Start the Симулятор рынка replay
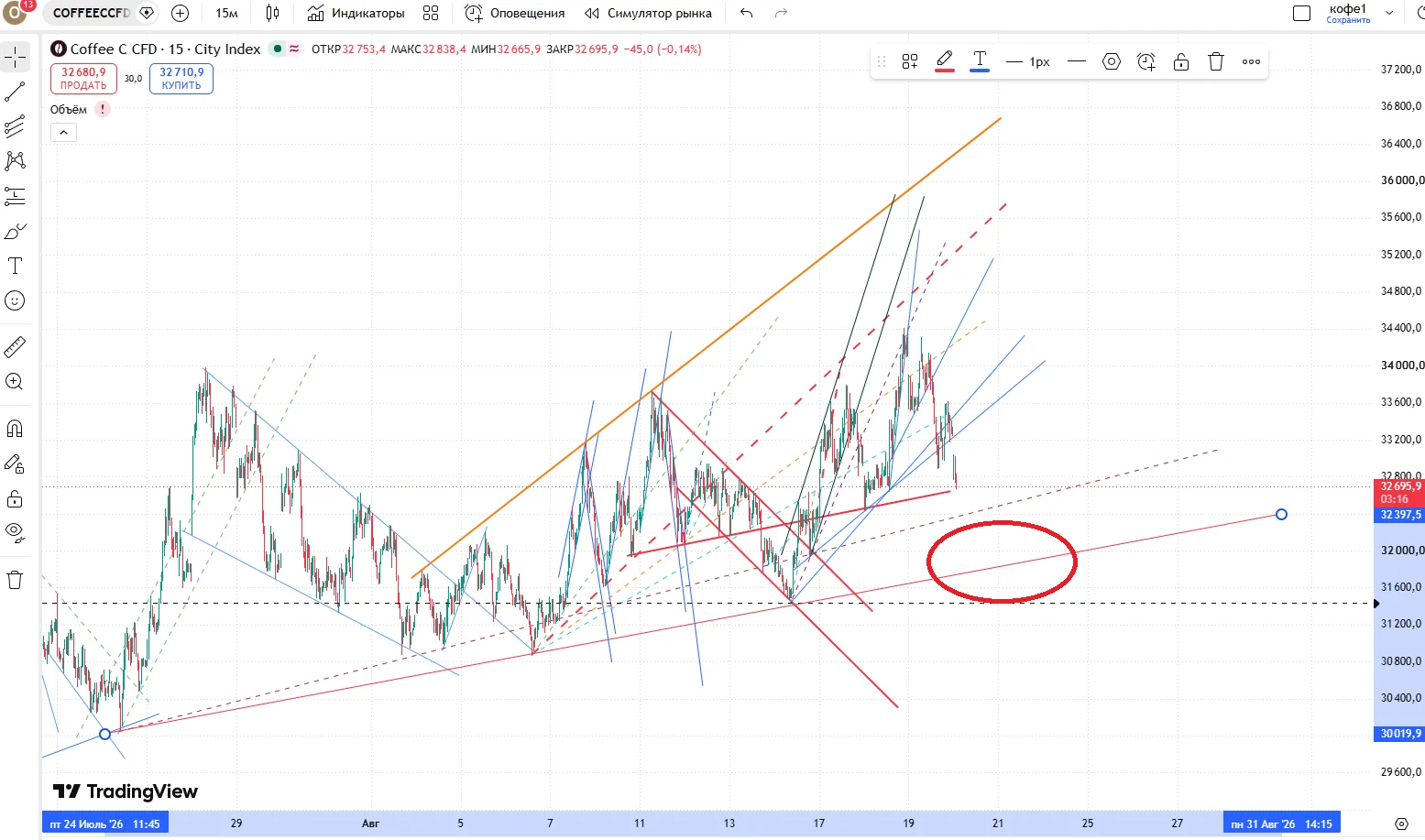Image resolution: width=1425 pixels, height=840 pixels. tap(648, 13)
